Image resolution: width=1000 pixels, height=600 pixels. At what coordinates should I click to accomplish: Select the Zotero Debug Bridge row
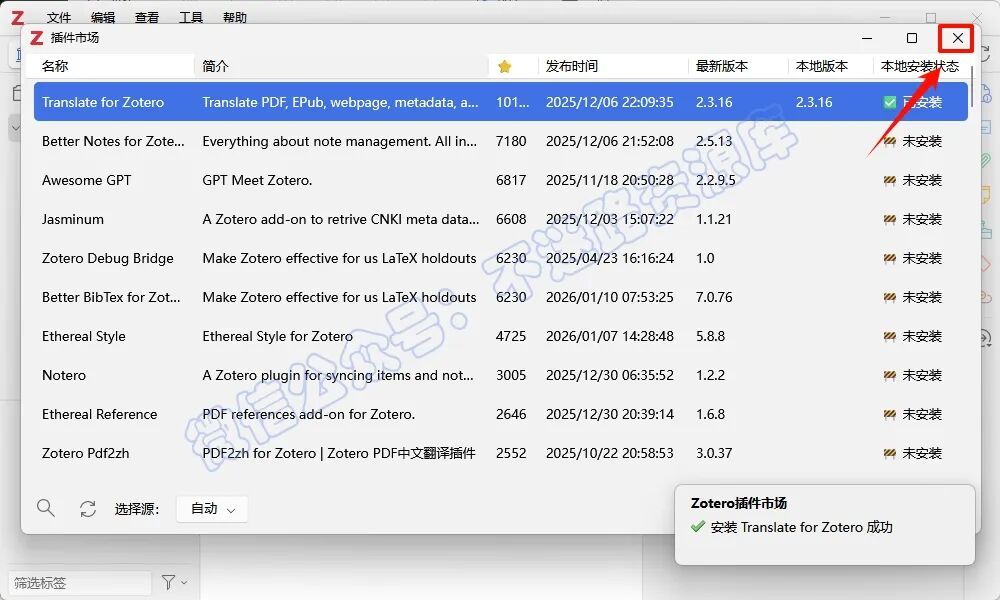point(501,258)
